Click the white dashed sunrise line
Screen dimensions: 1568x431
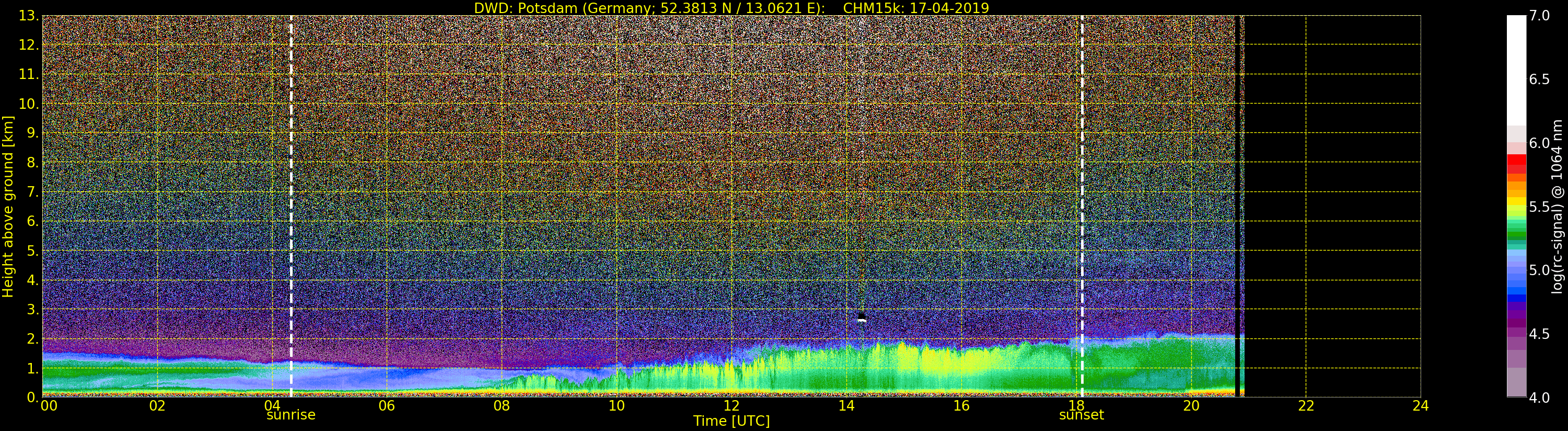291,207
